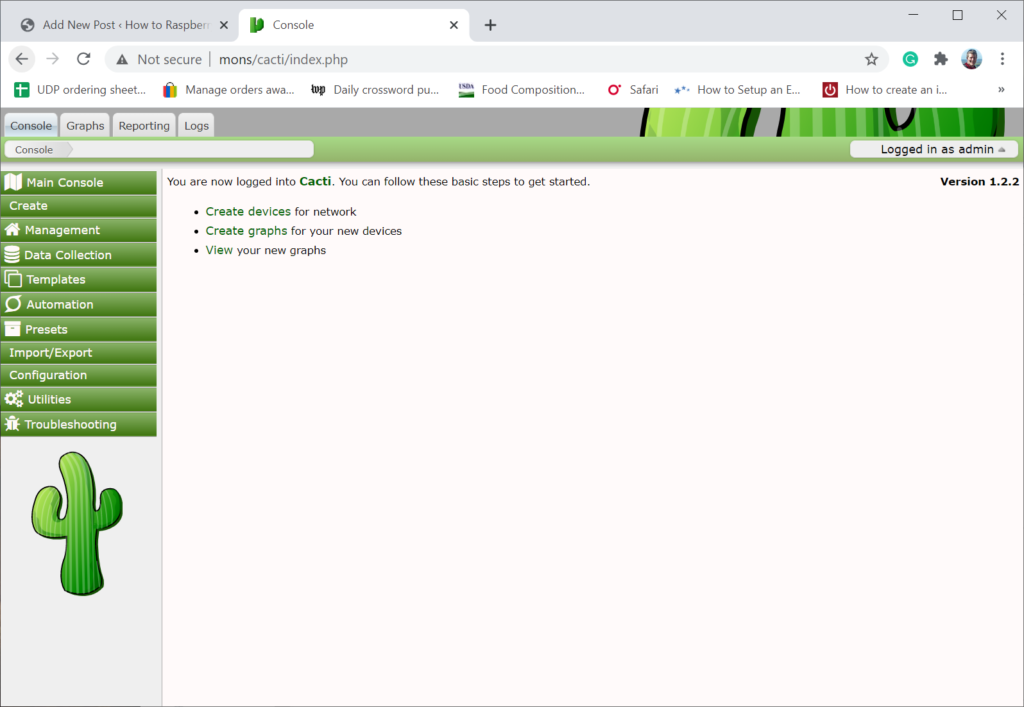The height and width of the screenshot is (707, 1024).
Task: Click the browser forward arrow
Action: tap(53, 59)
